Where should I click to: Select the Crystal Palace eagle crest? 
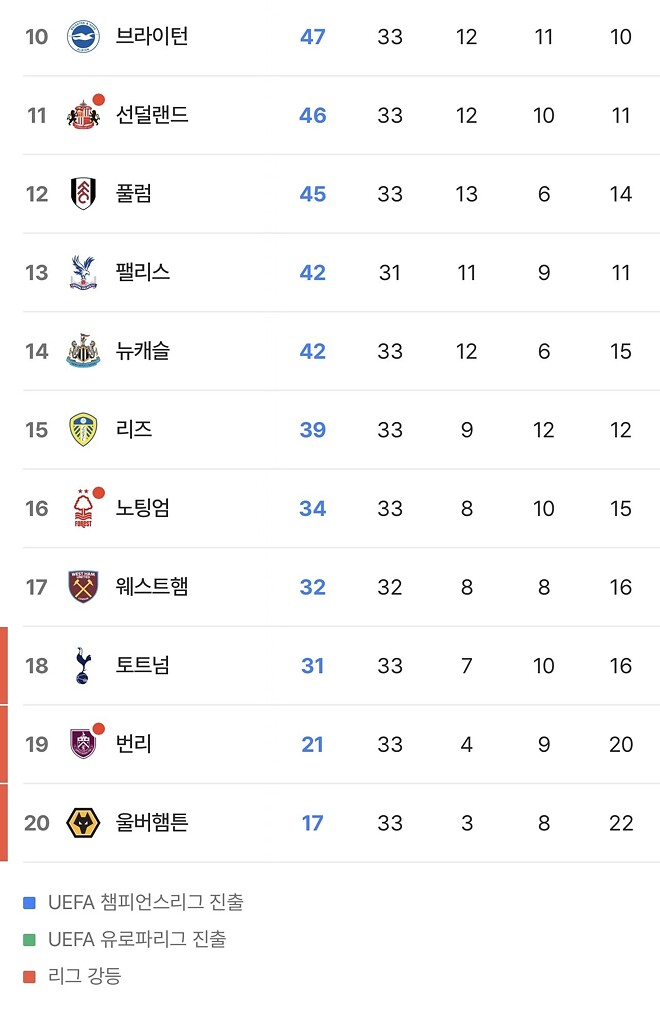[x=85, y=272]
